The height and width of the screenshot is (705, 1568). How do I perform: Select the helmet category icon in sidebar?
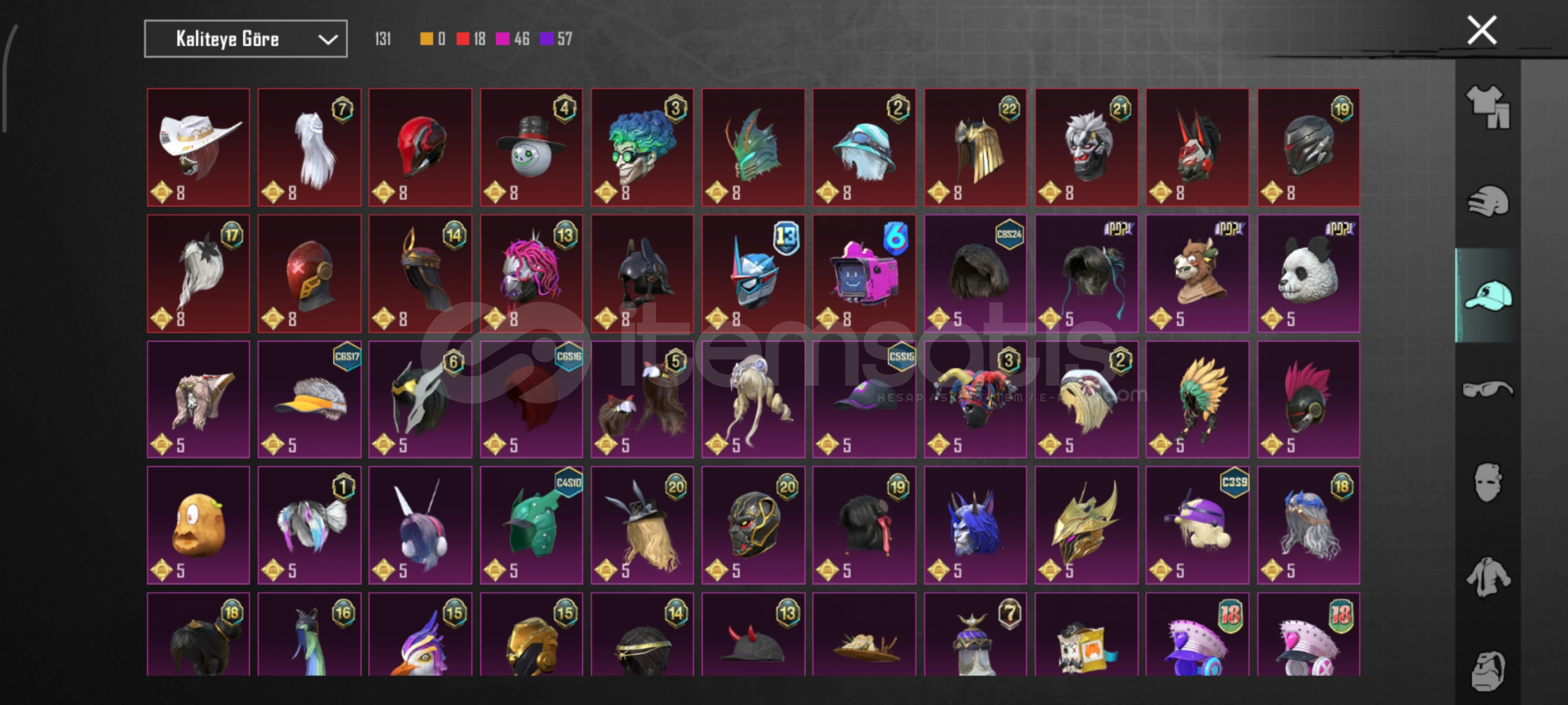pyautogui.click(x=1488, y=201)
